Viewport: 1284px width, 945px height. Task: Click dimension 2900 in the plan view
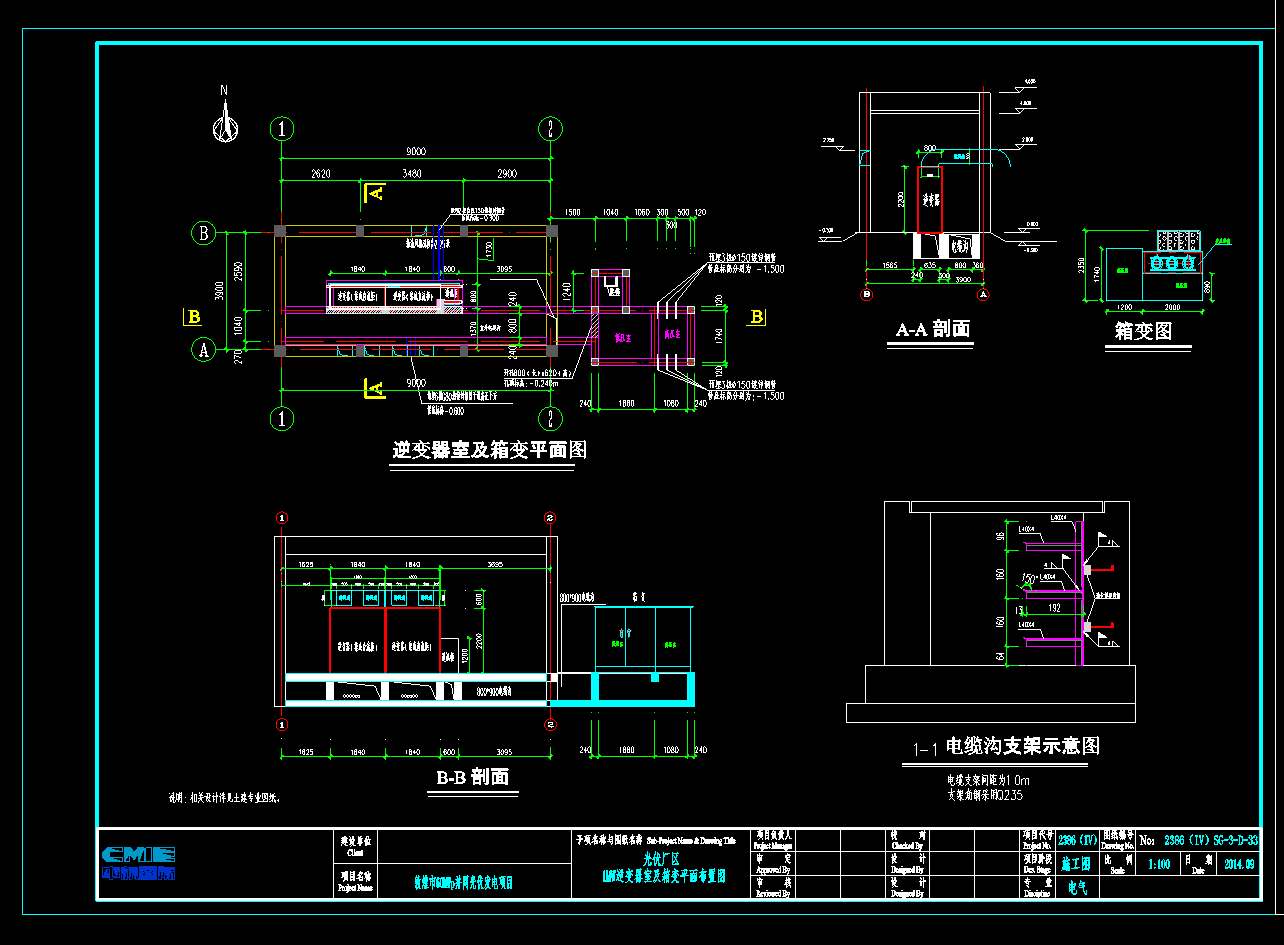[506, 174]
